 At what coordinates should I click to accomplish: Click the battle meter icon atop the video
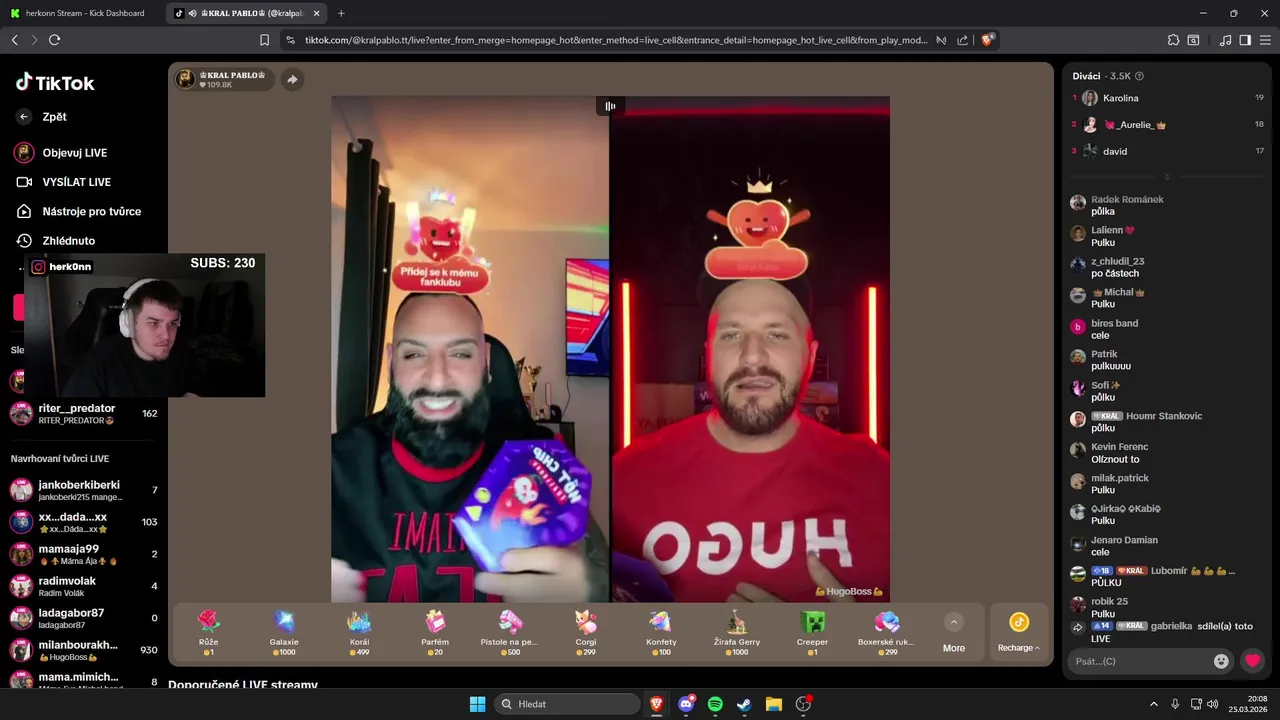click(610, 106)
